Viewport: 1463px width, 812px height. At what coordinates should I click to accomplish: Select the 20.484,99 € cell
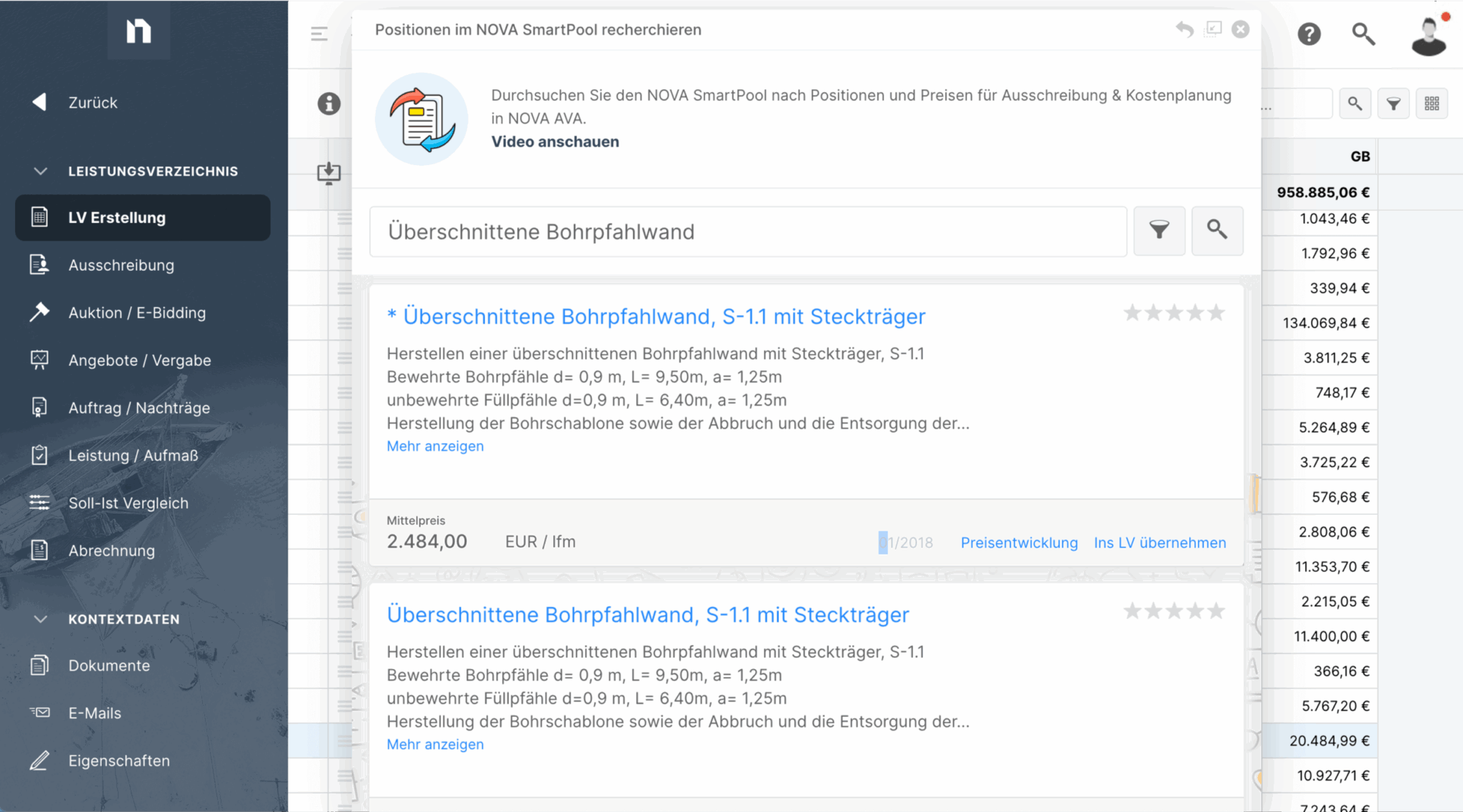coord(1320,741)
